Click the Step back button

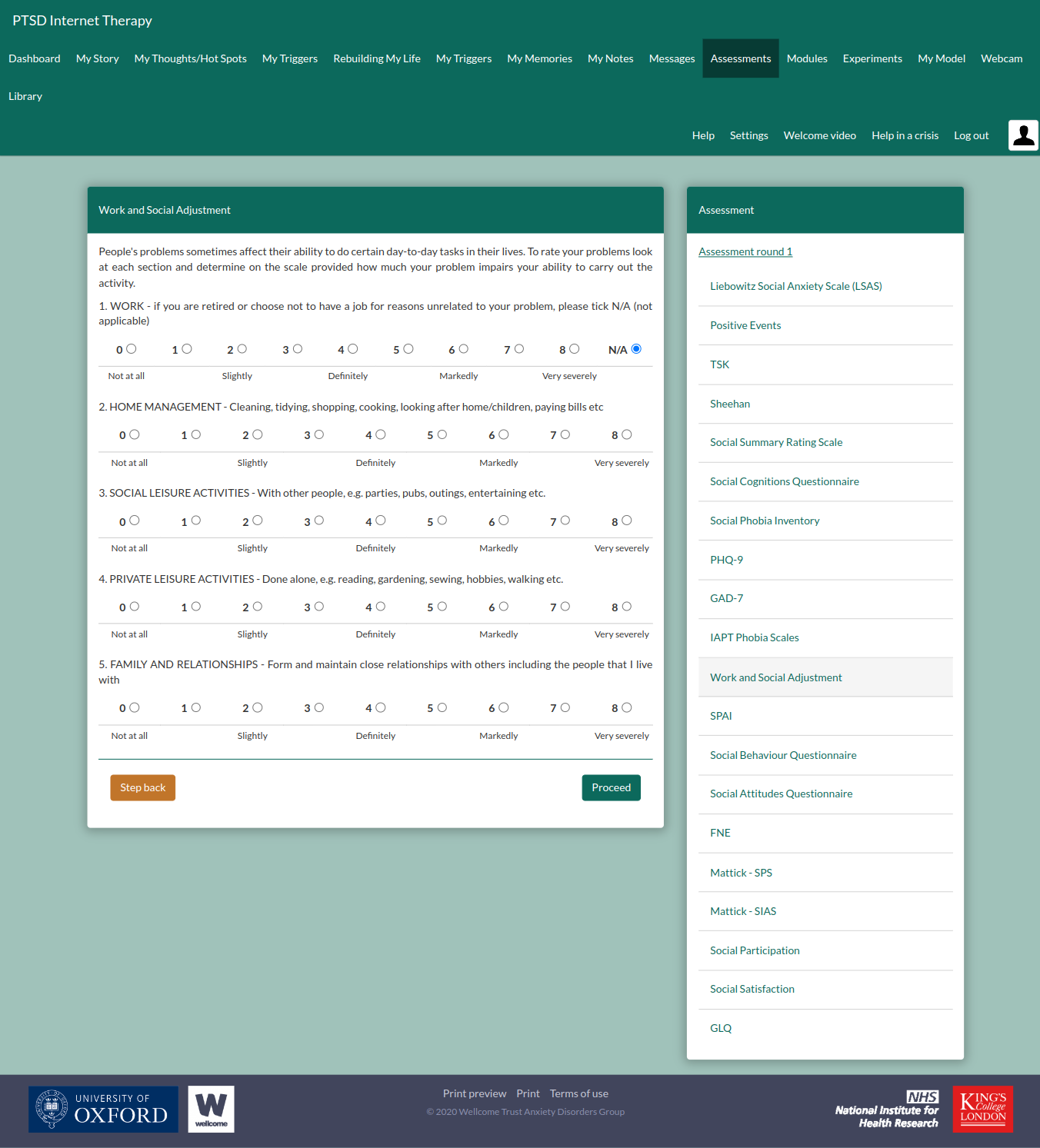click(x=142, y=787)
